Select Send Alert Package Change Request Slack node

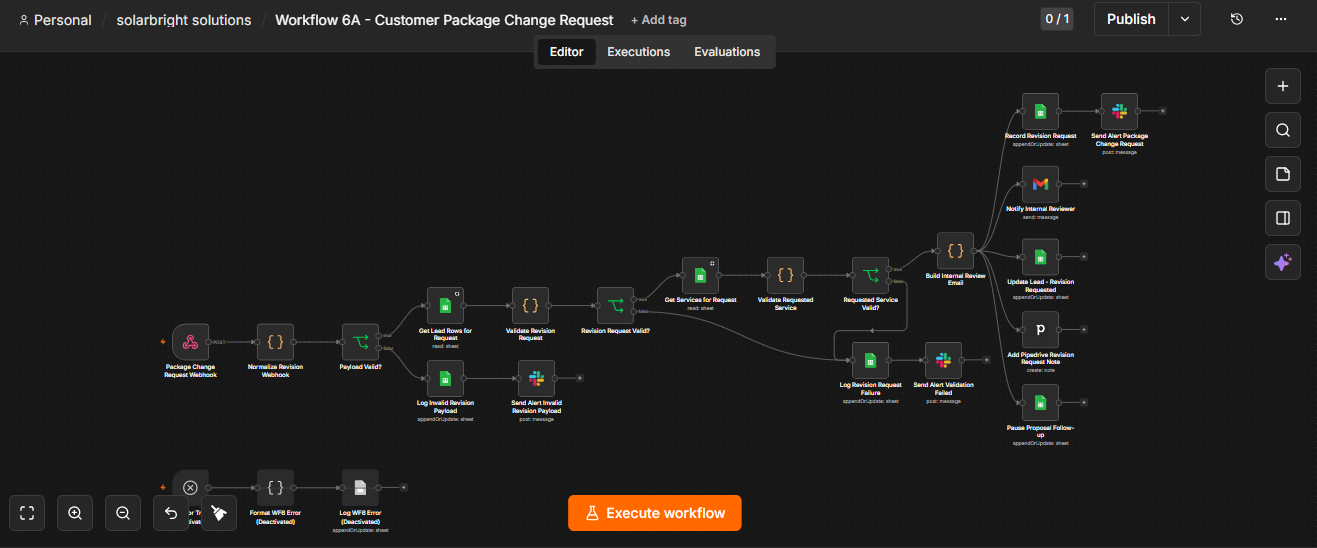click(x=1119, y=111)
